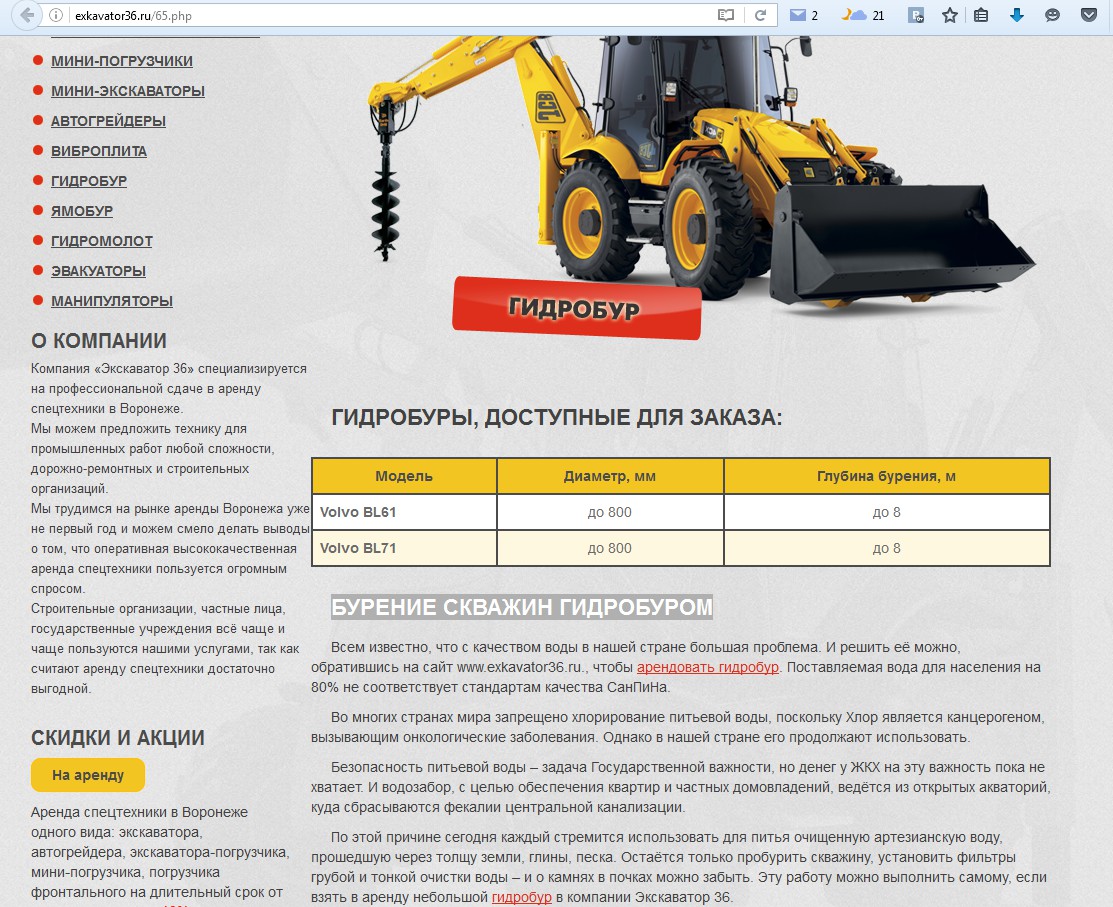Reload the current page
Screen dimensions: 1113x907
point(760,15)
